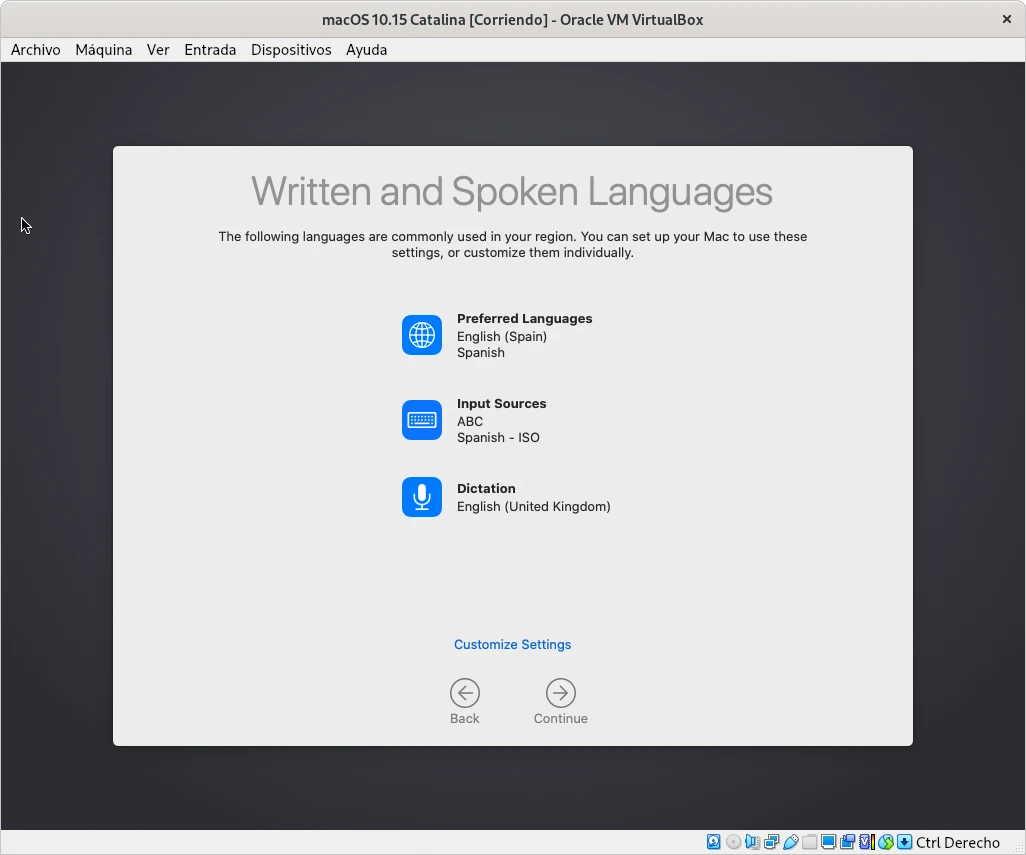This screenshot has width=1026, height=855.
Task: Open the Ayuda menu
Action: point(366,50)
